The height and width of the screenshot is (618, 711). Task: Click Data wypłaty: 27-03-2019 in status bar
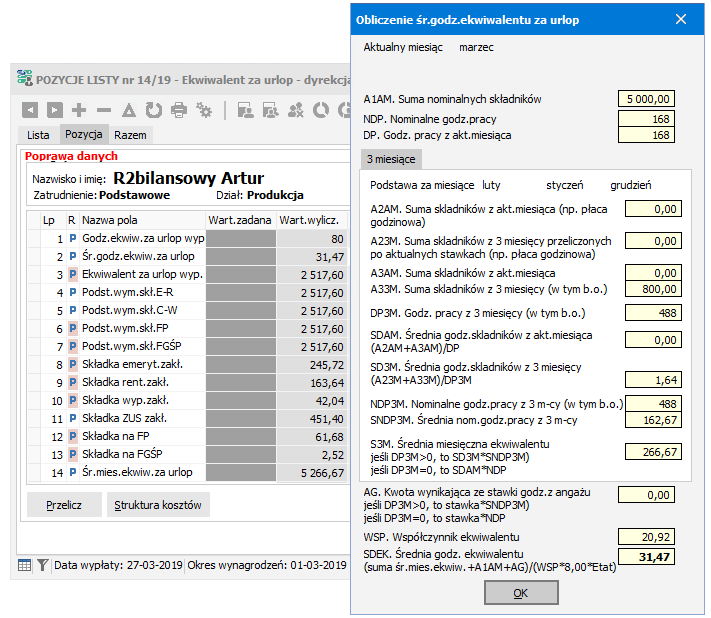(118, 565)
